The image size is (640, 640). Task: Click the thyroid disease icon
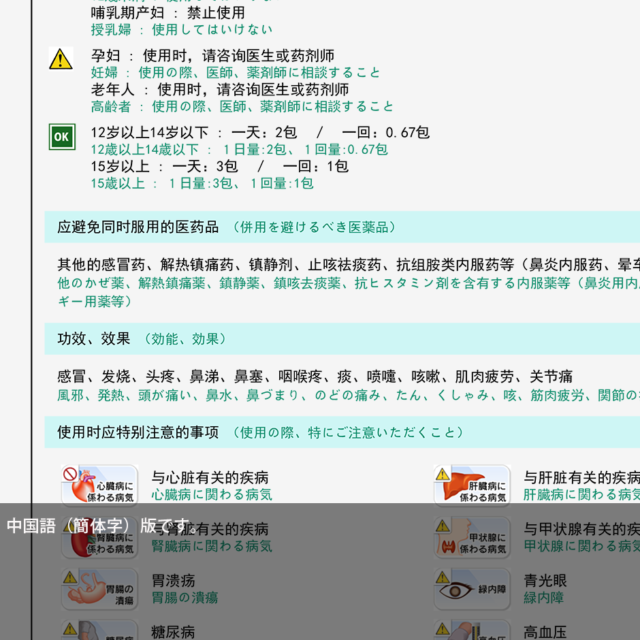[472, 538]
